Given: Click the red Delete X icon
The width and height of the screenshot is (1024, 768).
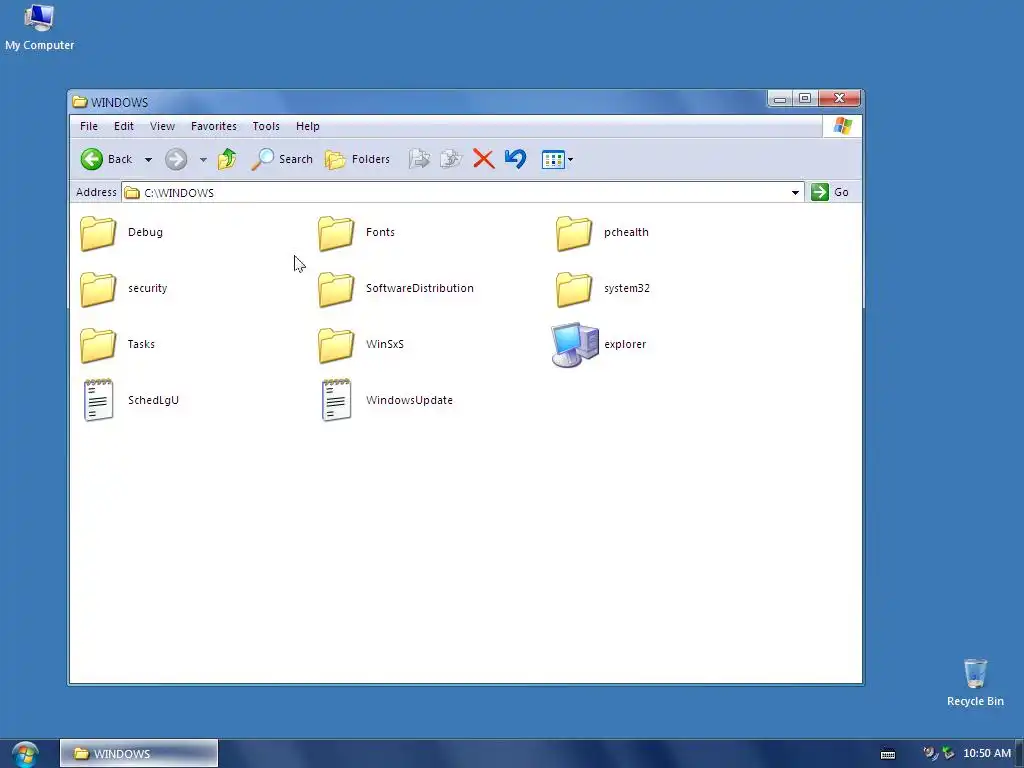Looking at the screenshot, I should (x=483, y=159).
